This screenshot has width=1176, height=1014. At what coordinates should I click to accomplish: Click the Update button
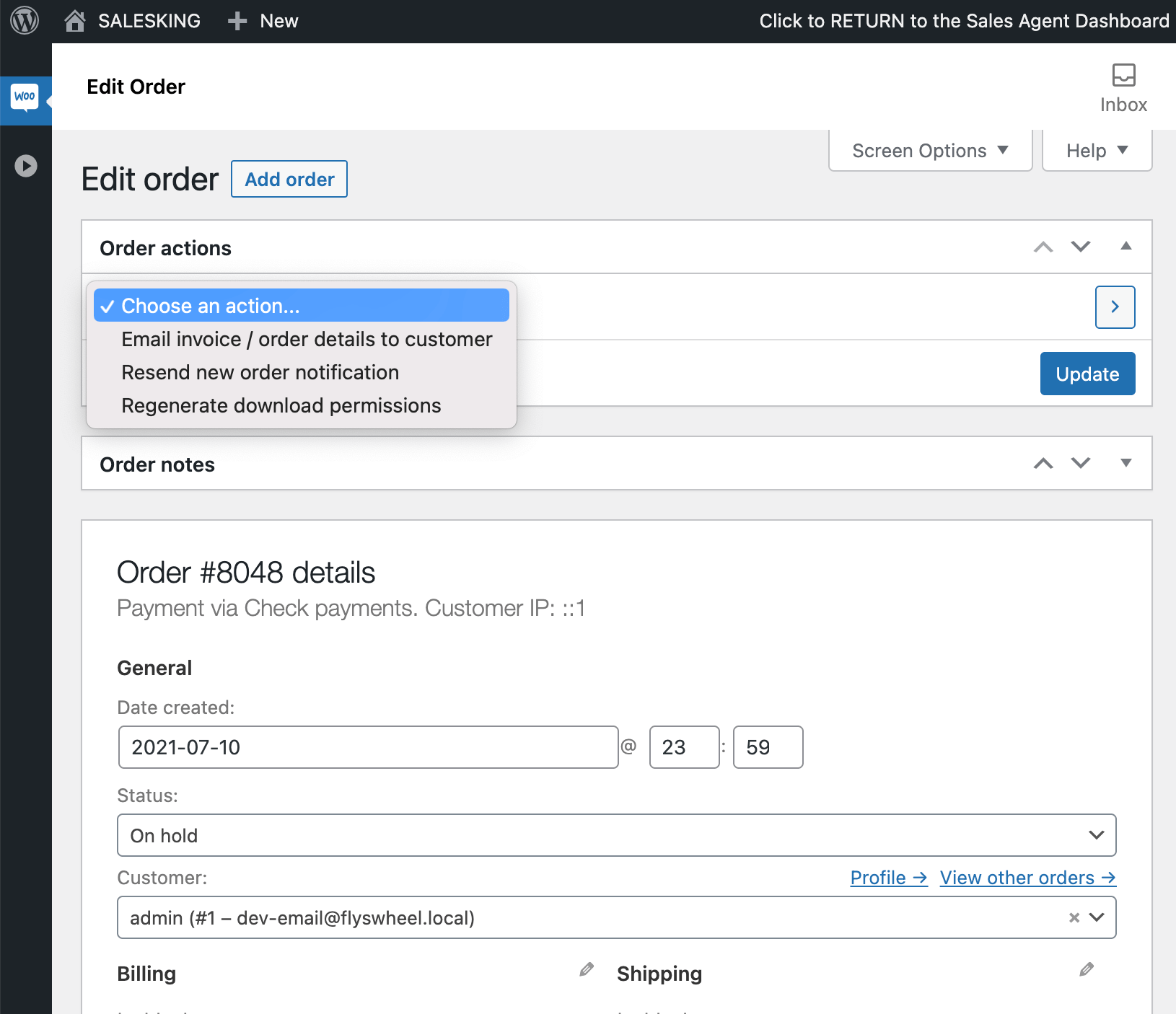pos(1087,374)
